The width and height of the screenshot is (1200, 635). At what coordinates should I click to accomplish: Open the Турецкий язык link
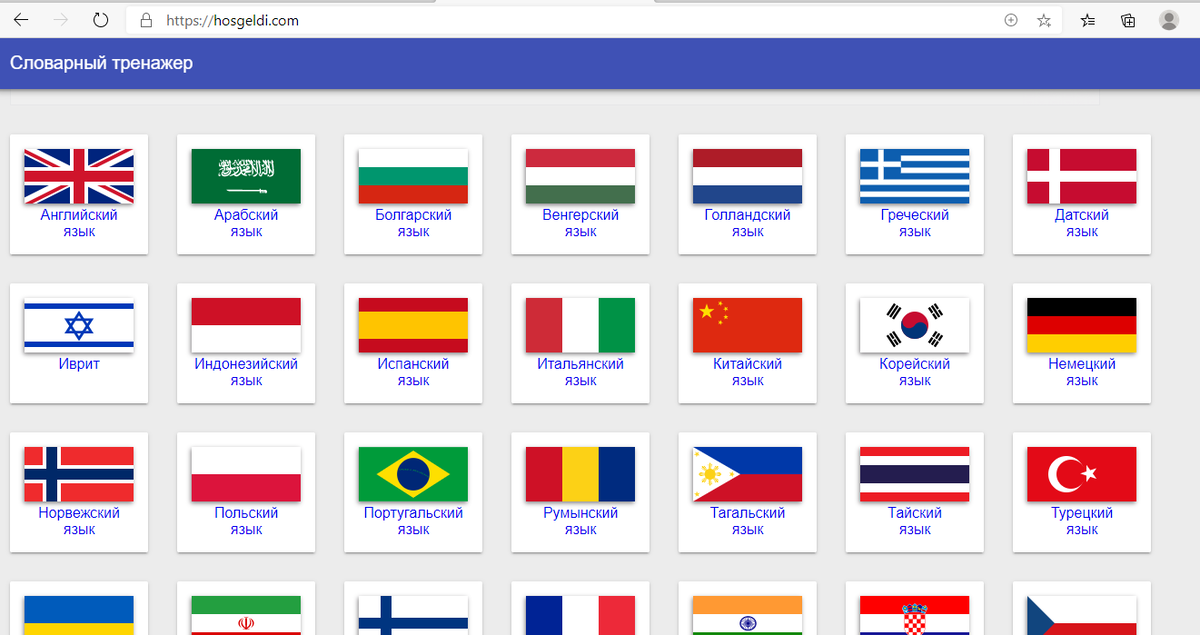pyautogui.click(x=1082, y=521)
